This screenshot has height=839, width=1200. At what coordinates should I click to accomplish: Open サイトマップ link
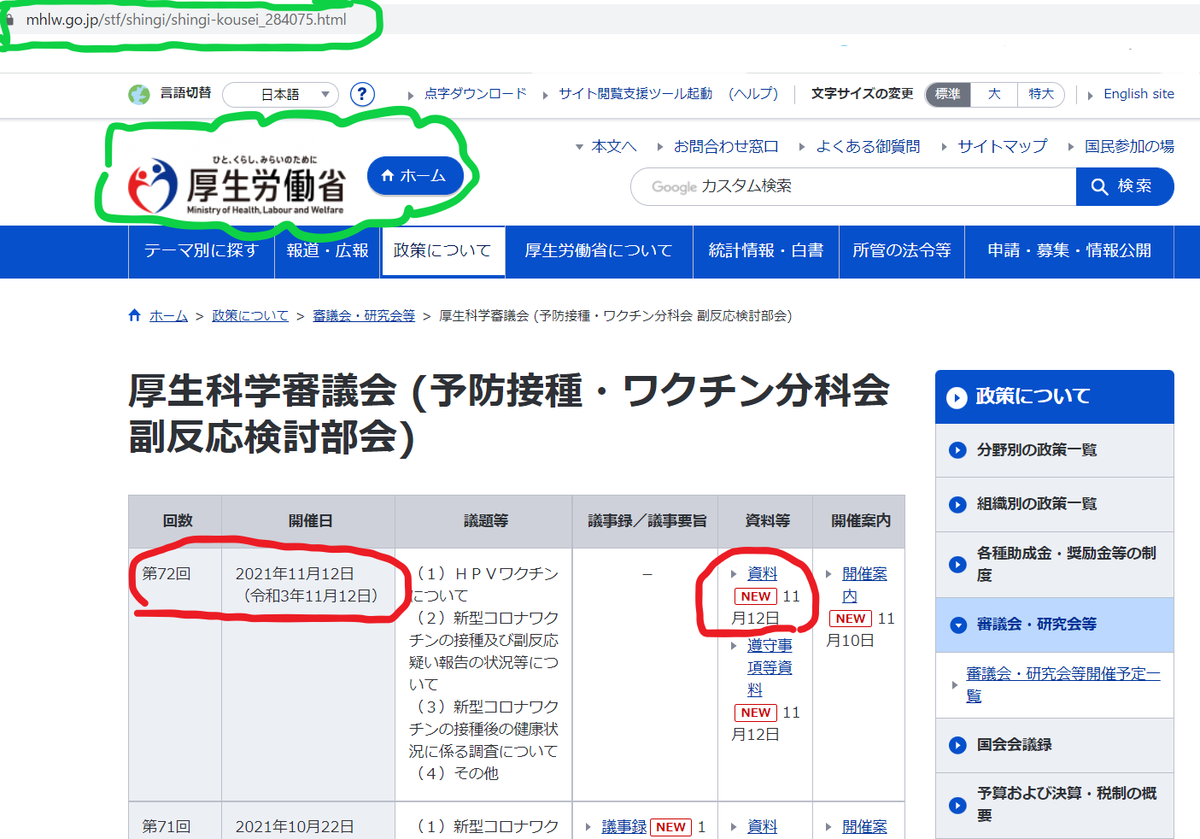pos(1002,146)
